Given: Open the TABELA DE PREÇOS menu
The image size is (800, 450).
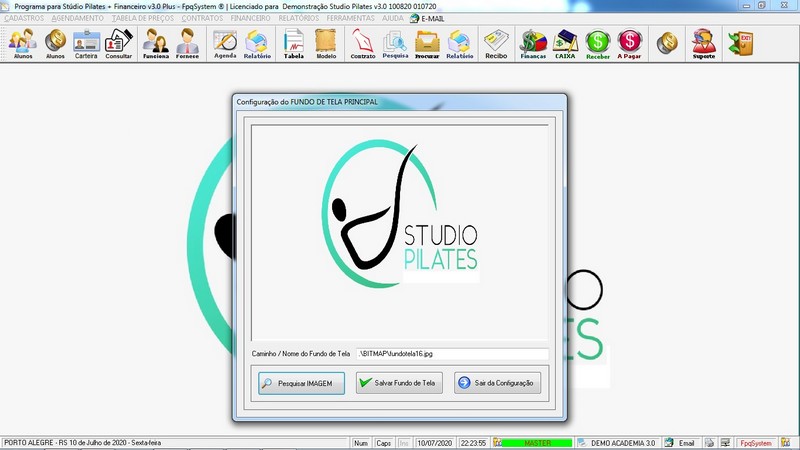Looking at the screenshot, I should click(x=143, y=18).
